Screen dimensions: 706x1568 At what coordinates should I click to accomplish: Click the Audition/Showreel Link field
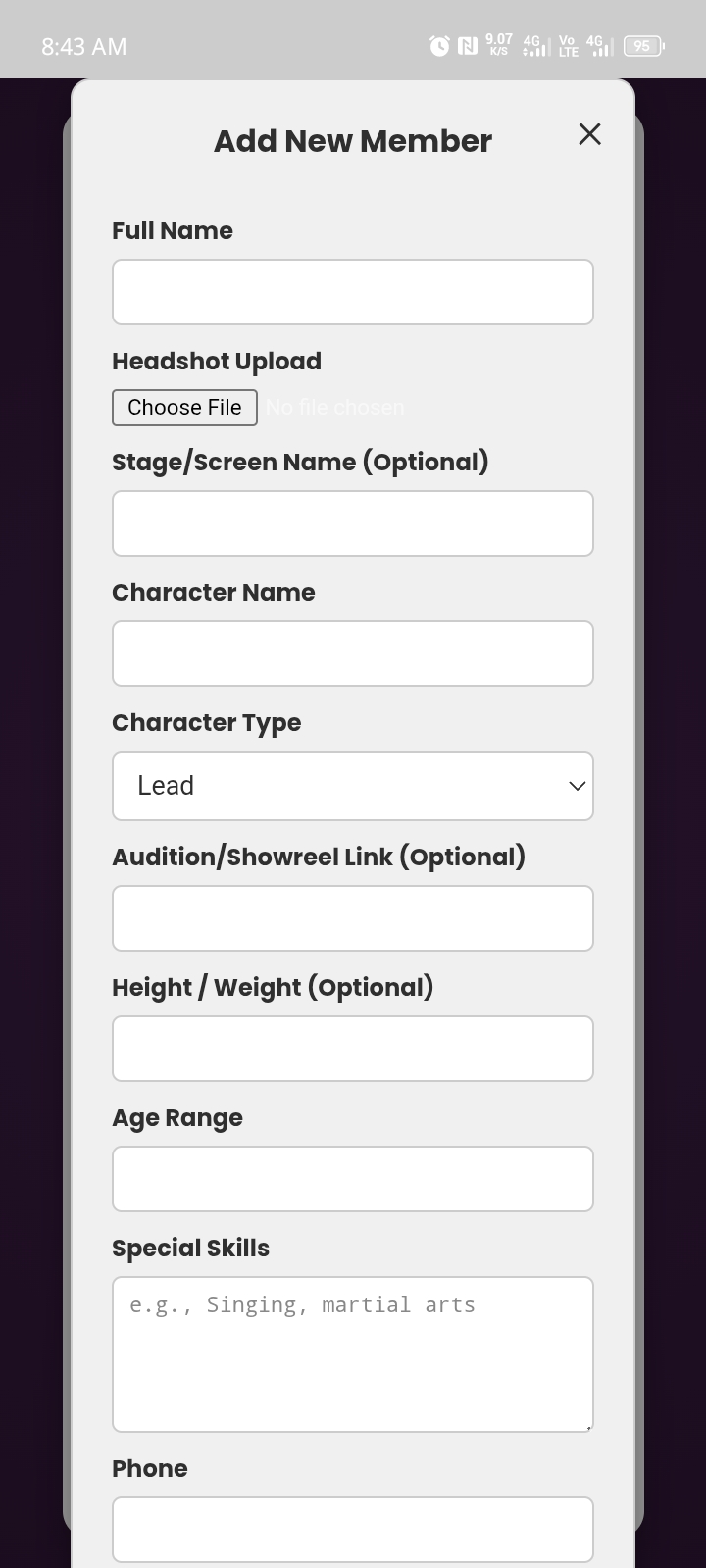(353, 917)
